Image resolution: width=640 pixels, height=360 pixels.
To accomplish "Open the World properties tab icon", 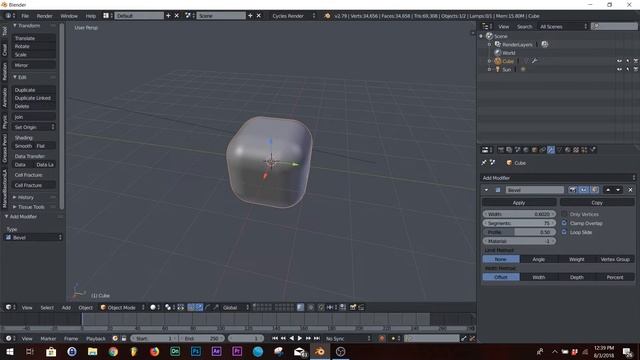I will 526,150.
